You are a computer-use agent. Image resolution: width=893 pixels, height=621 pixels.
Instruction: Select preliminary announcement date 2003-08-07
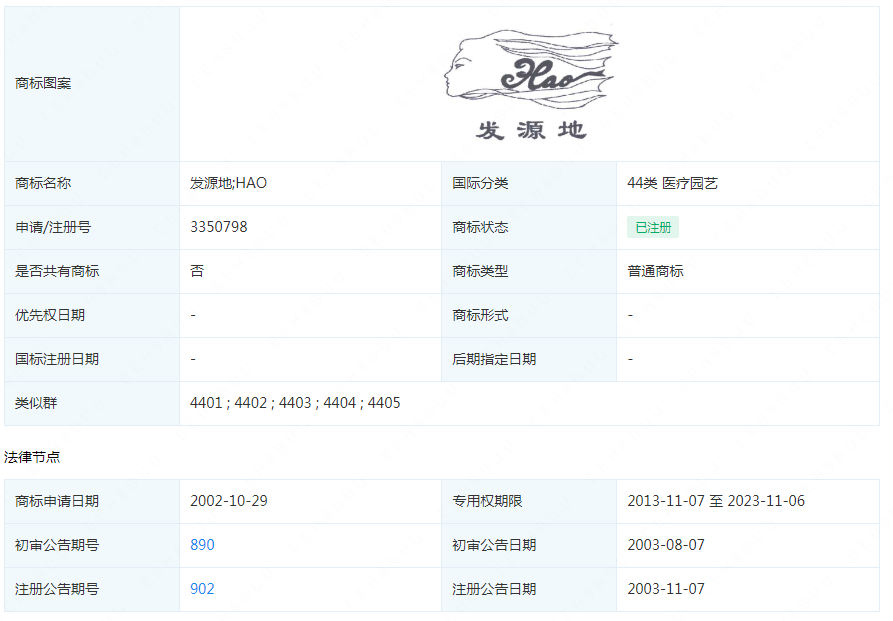666,545
